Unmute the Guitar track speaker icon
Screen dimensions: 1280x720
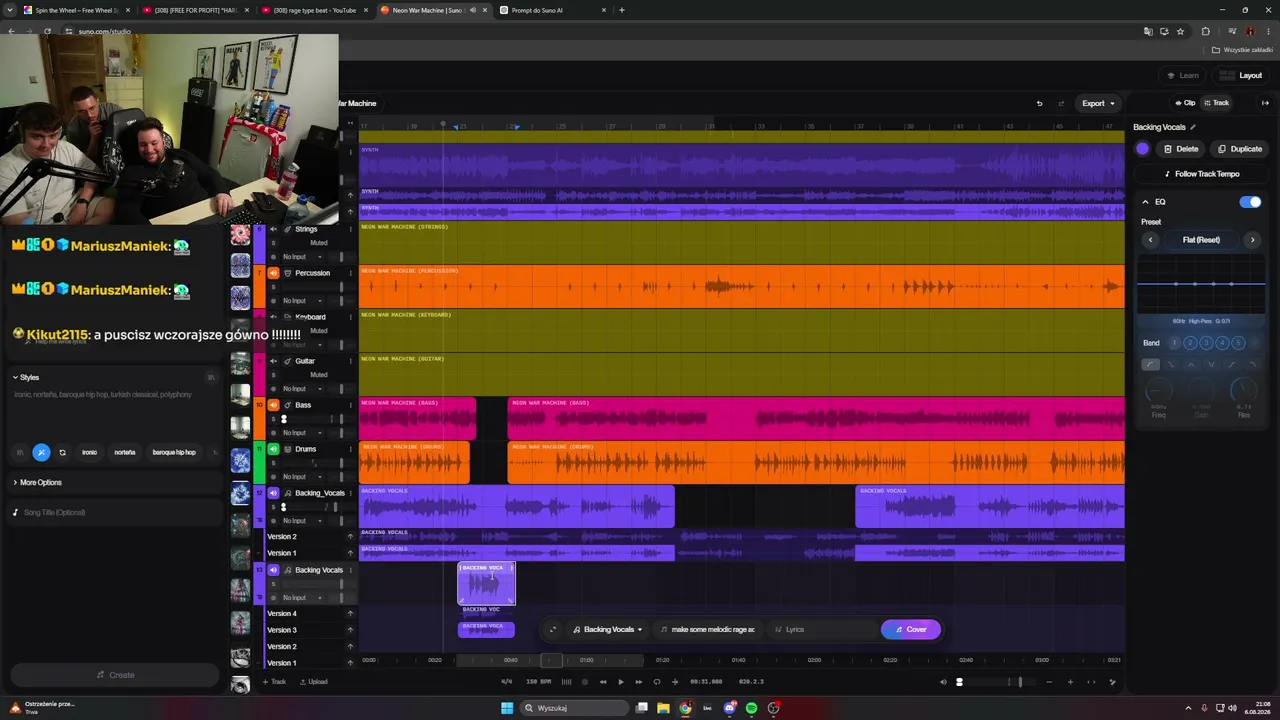pyautogui.click(x=273, y=361)
